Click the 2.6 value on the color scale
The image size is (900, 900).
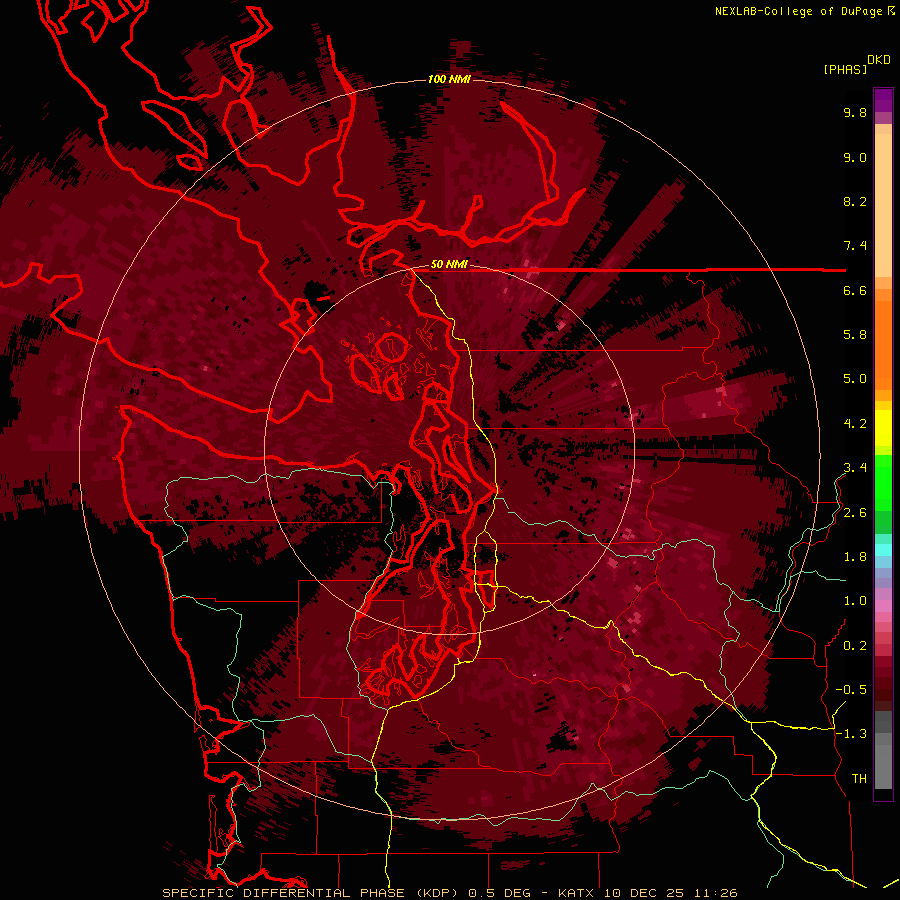(855, 513)
